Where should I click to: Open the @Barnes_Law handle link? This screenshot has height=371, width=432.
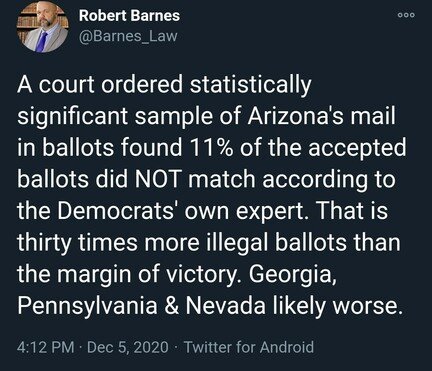pyautogui.click(x=128, y=36)
